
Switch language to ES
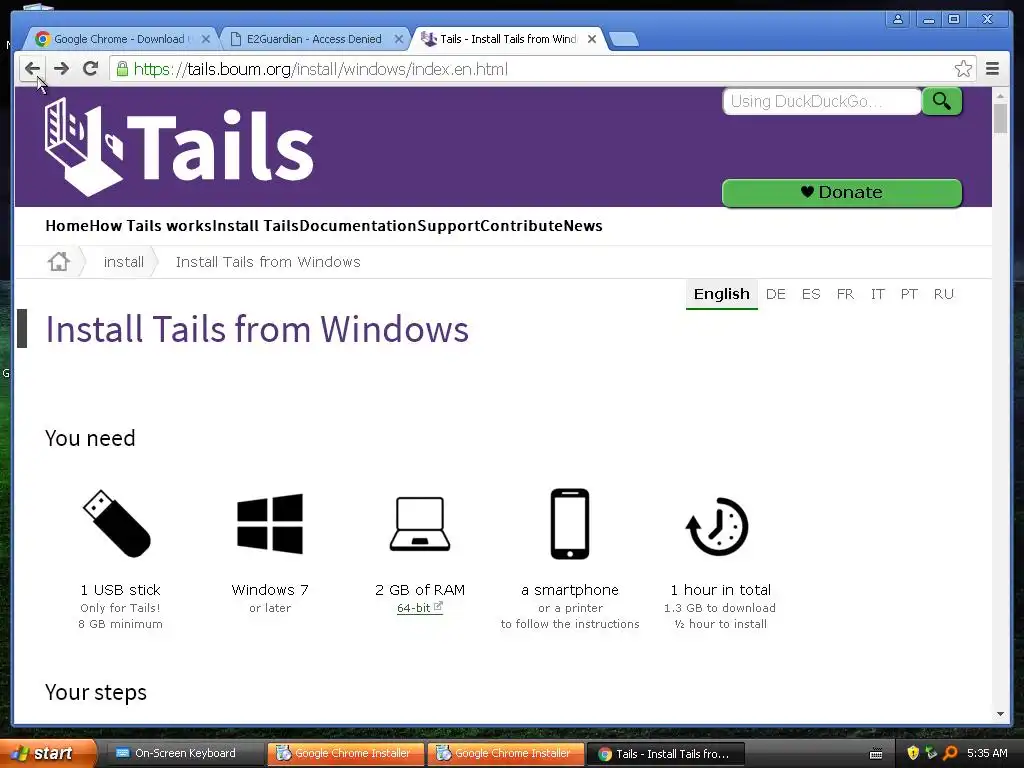(810, 295)
